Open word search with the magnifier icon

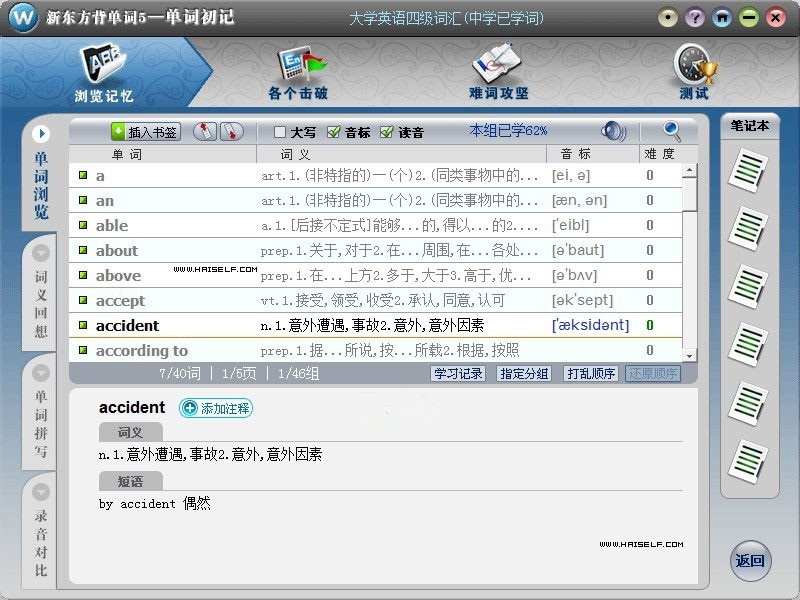coord(672,131)
